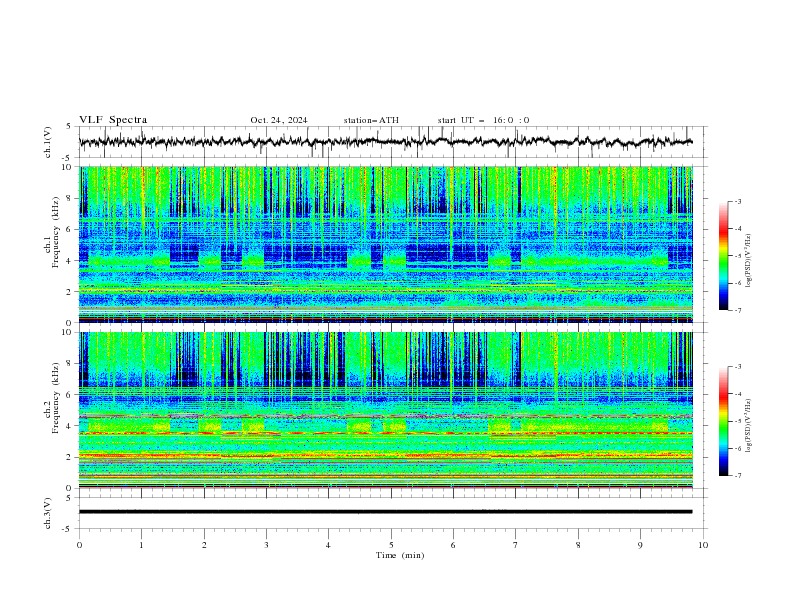This screenshot has width=792, height=612.
Task: Click time axis tick label "3"
Action: coord(266,545)
